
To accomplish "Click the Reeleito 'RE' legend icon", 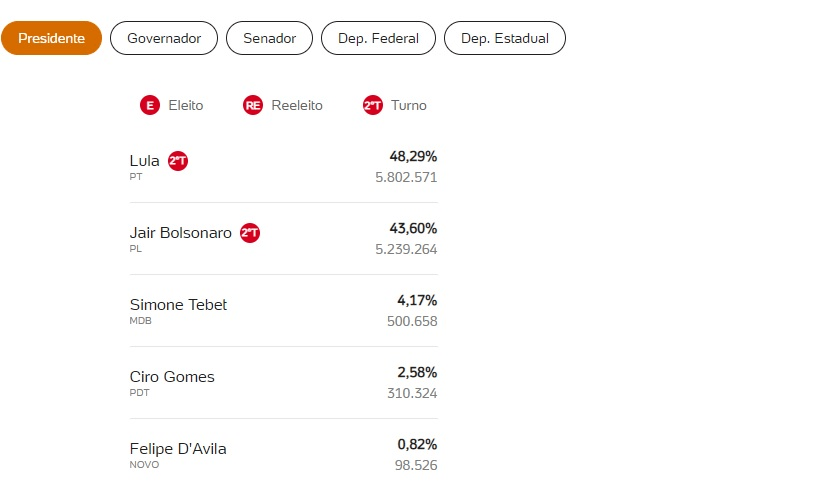I will point(253,105).
